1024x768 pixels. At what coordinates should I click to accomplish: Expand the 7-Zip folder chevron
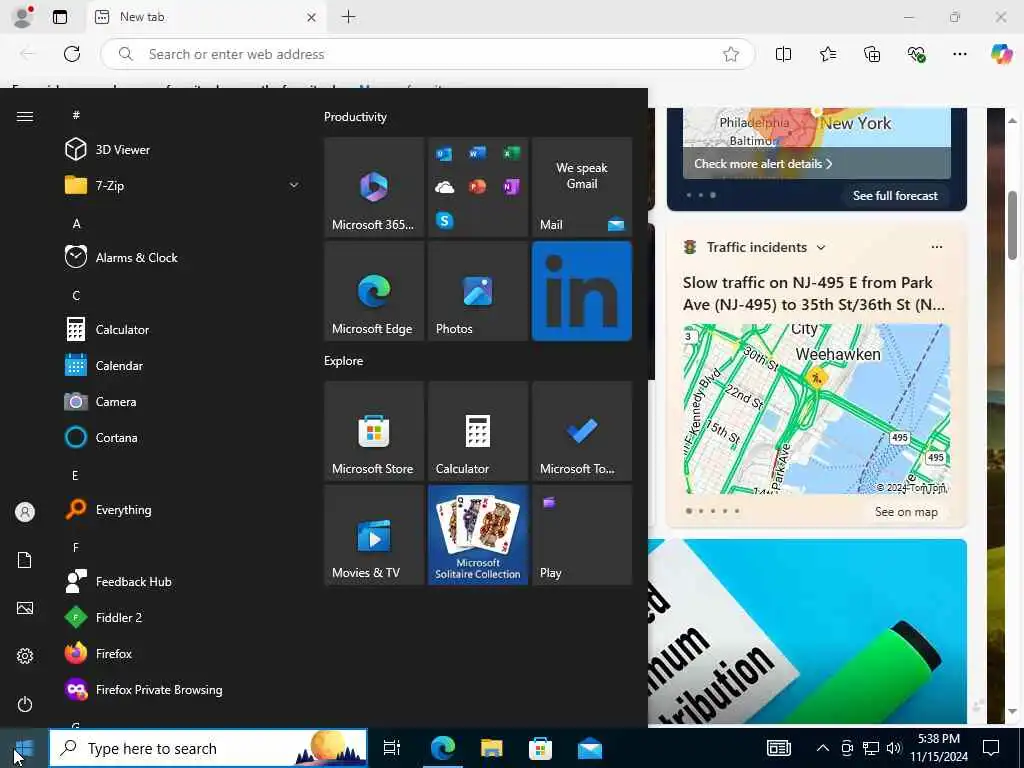[294, 185]
